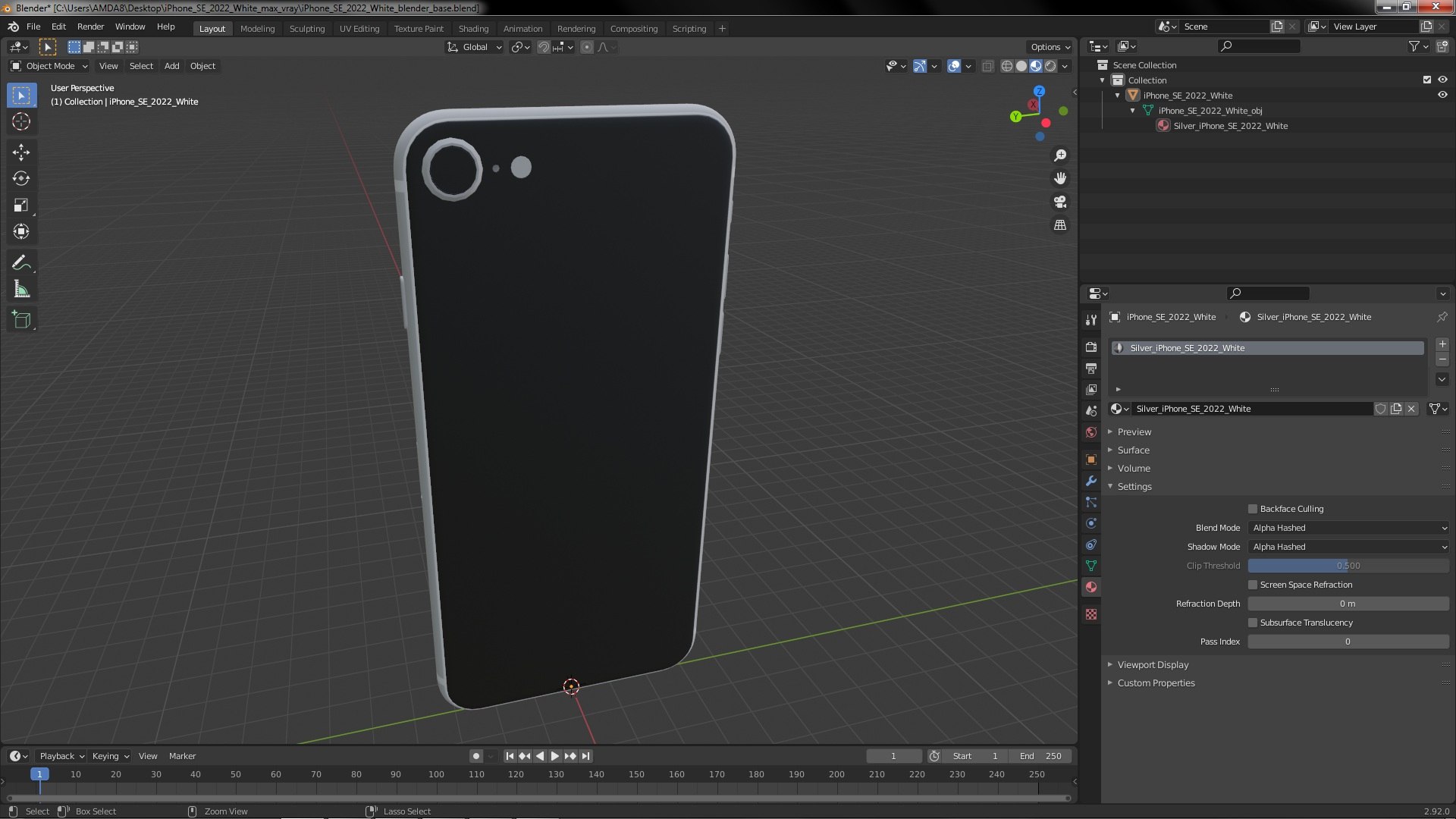Toggle snapping magnet icon
1456x819 pixels.
coord(544,47)
